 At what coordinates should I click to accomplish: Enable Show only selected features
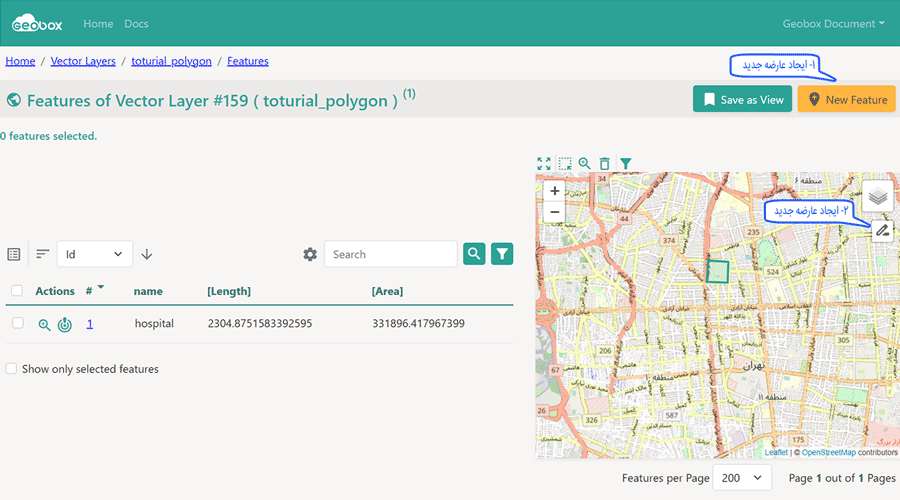point(12,369)
